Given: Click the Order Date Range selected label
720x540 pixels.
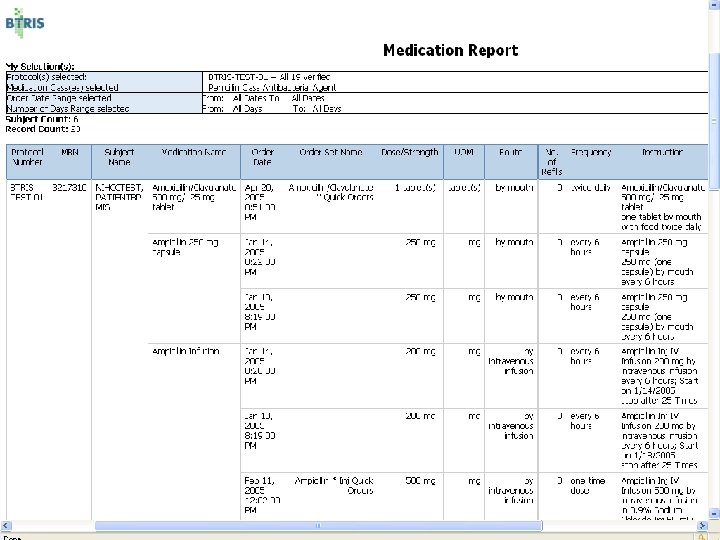Looking at the screenshot, I should coord(59,98).
